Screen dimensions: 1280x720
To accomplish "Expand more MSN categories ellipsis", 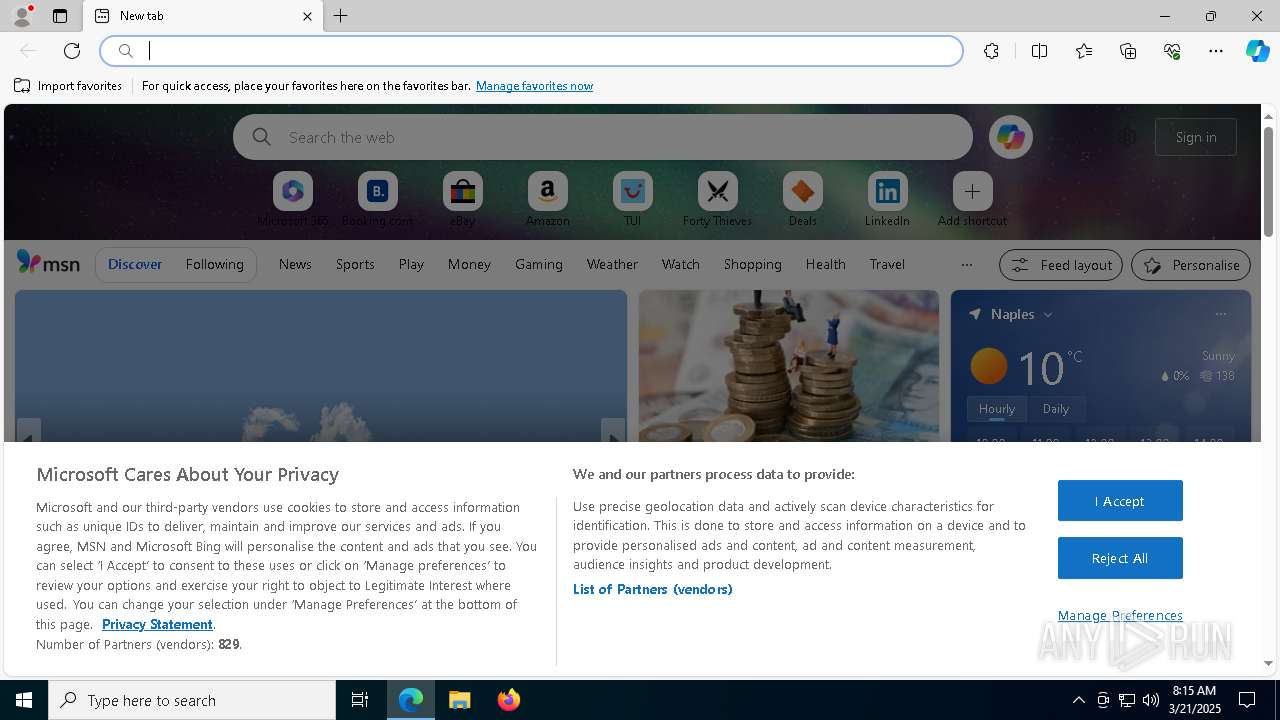I will tap(966, 264).
